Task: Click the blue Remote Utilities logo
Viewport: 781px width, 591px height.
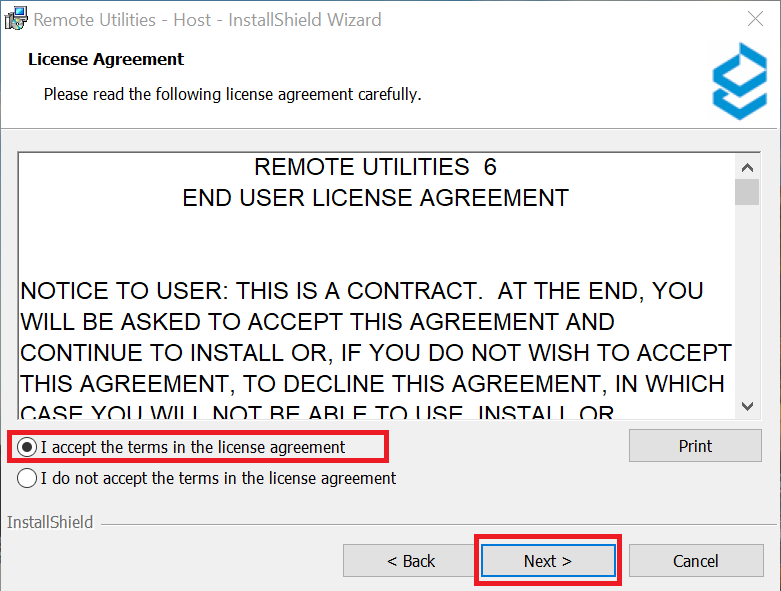Action: coord(739,81)
